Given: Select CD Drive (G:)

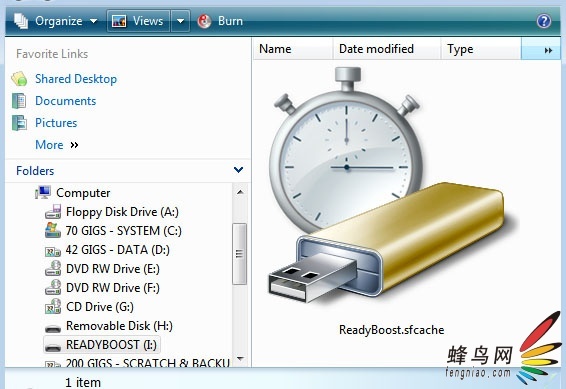Looking at the screenshot, I should click(x=100, y=307).
